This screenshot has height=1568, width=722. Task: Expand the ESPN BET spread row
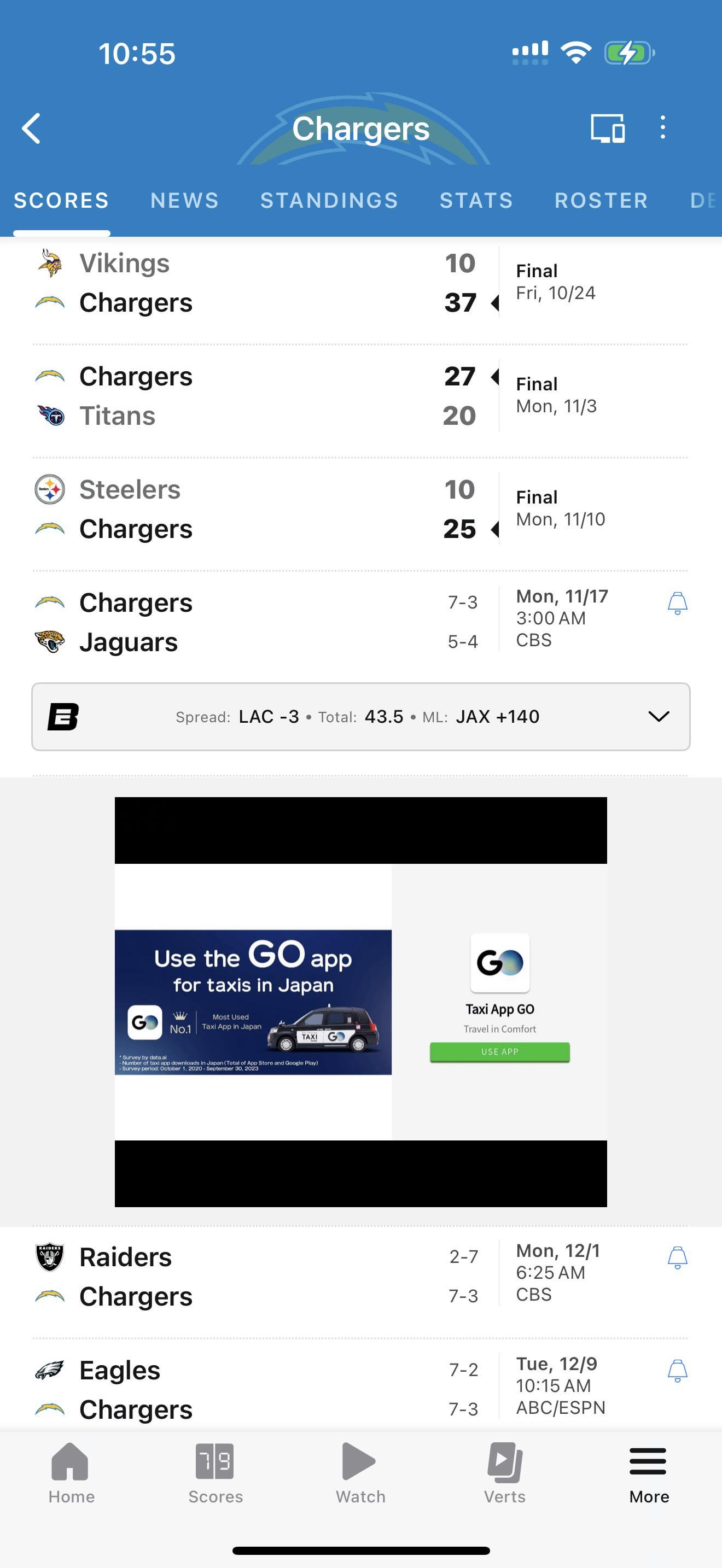tap(357, 716)
